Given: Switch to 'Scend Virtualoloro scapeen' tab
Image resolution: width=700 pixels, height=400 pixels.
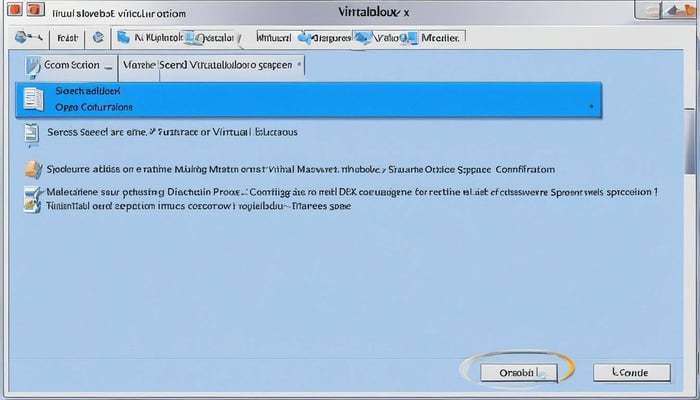Looking at the screenshot, I should click(x=225, y=65).
